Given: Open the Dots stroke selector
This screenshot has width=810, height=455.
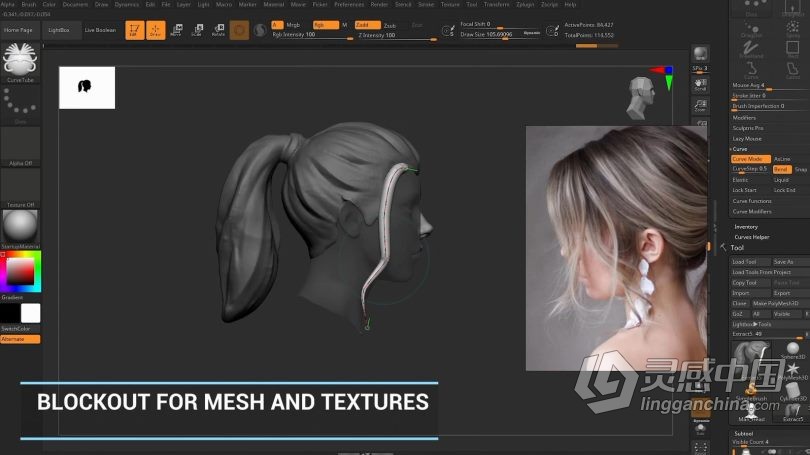Looking at the screenshot, I should (x=20, y=104).
